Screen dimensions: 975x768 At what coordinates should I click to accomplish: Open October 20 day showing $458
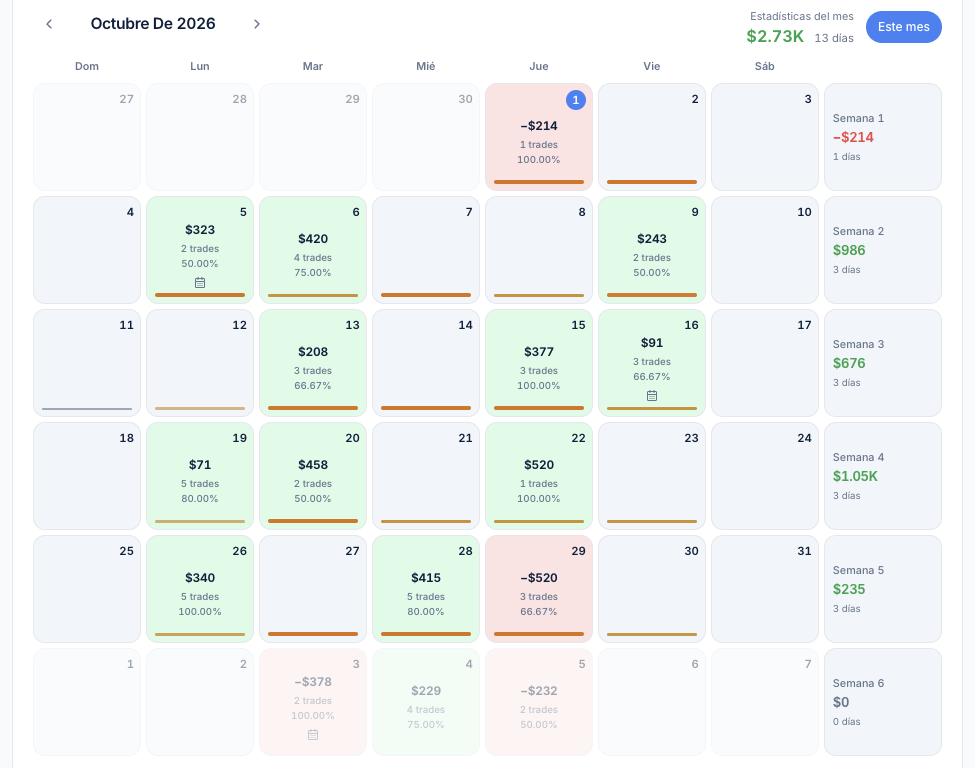(313, 476)
